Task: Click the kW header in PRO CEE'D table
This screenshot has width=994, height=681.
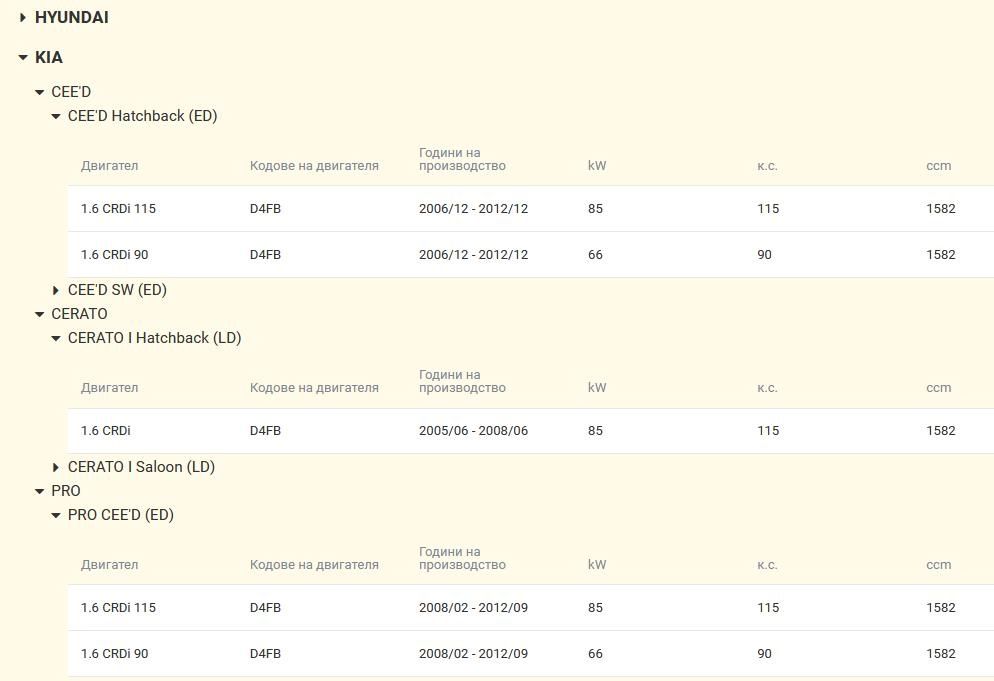Action: 597,565
